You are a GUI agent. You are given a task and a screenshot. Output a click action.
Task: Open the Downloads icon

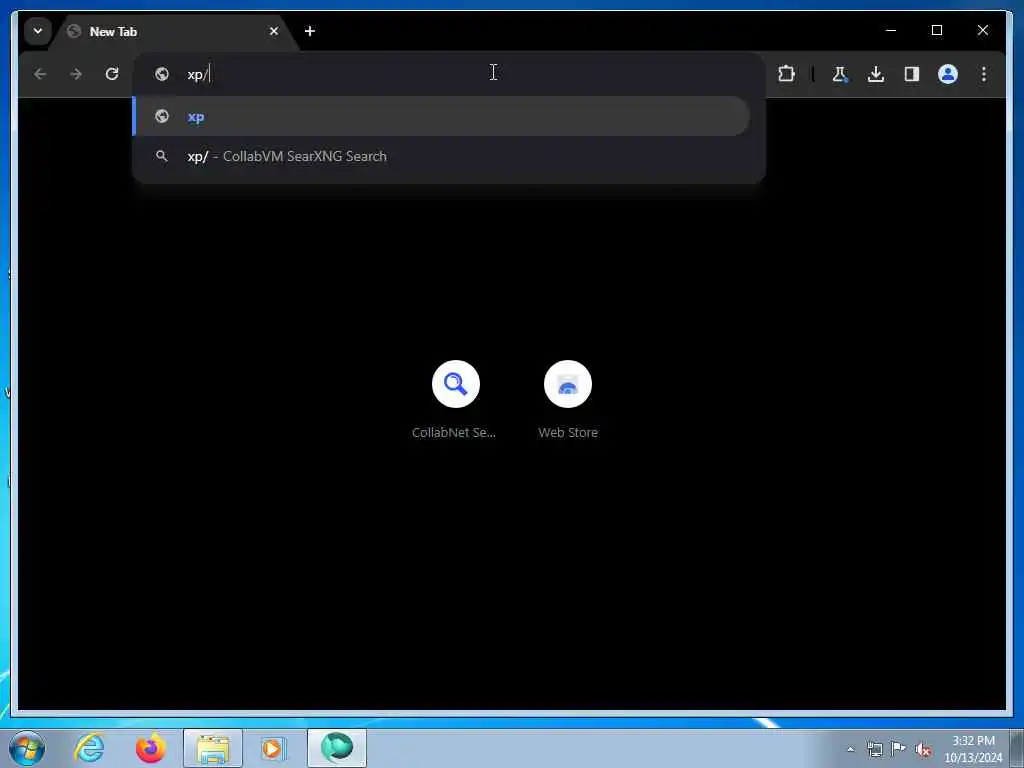click(876, 74)
